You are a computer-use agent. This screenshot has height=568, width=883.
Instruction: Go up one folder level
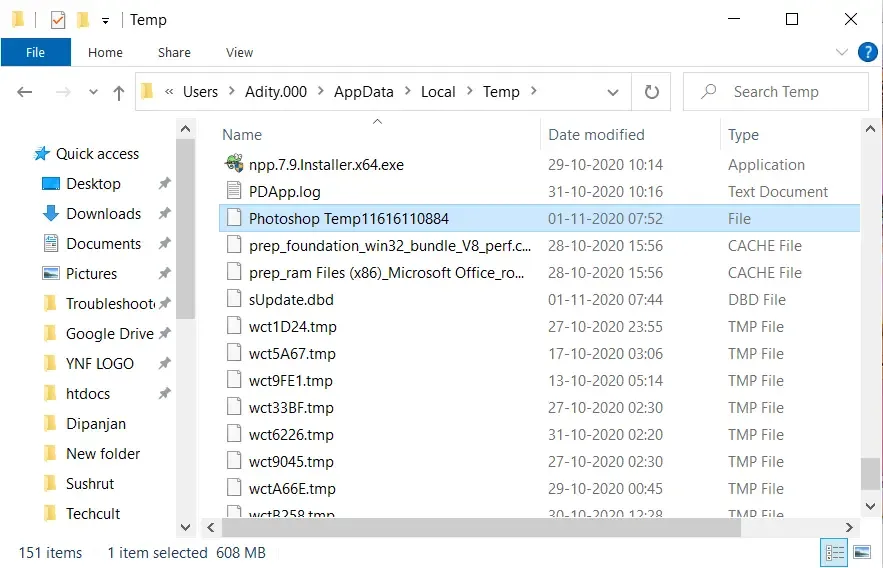click(118, 93)
